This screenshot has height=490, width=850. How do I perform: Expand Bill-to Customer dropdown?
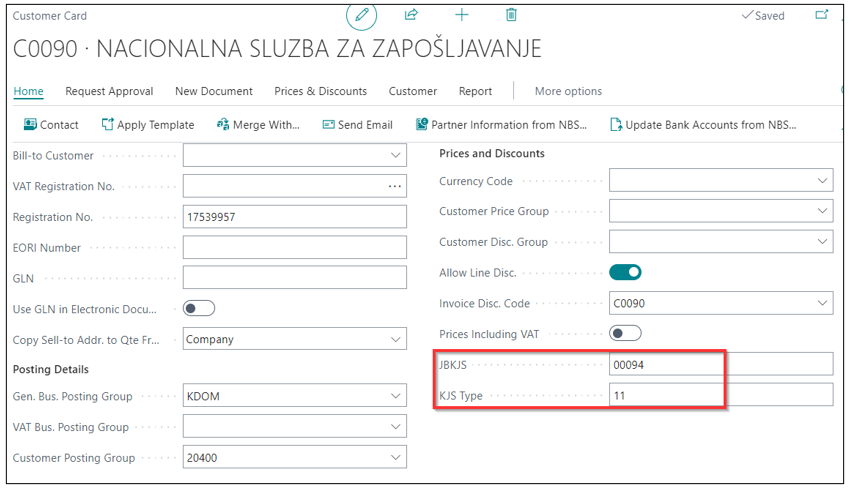point(396,156)
